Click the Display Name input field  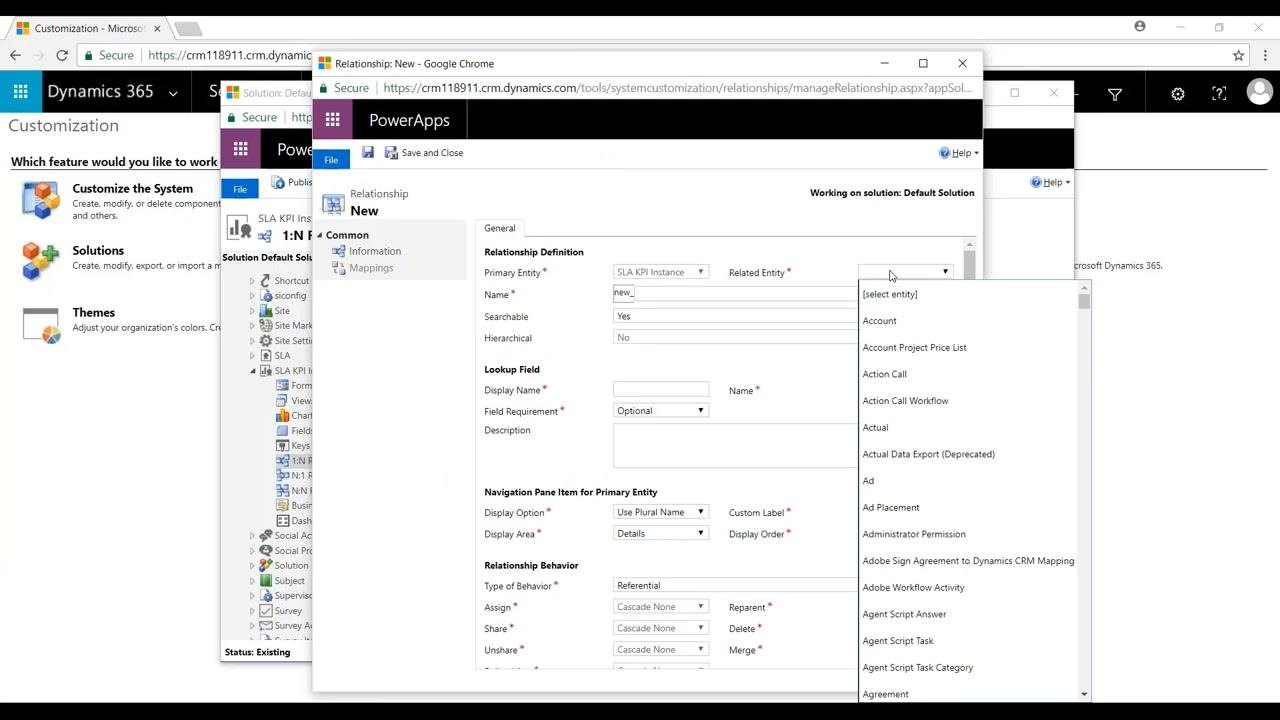pyautogui.click(x=661, y=389)
